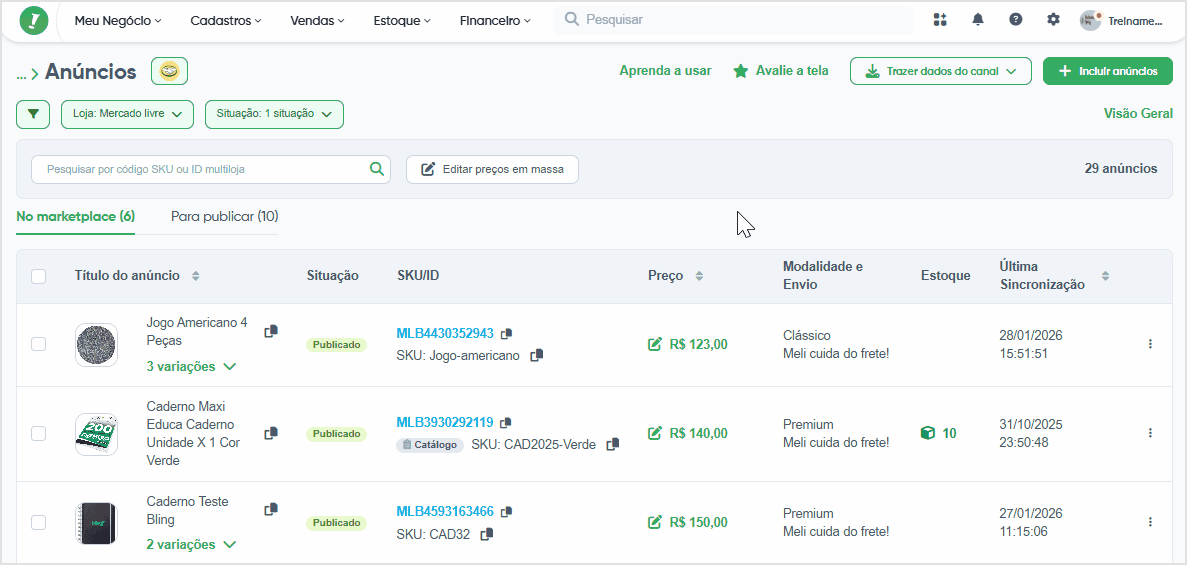Copy the SKU CAD32
Image resolution: width=1187 pixels, height=565 pixels.
487,534
